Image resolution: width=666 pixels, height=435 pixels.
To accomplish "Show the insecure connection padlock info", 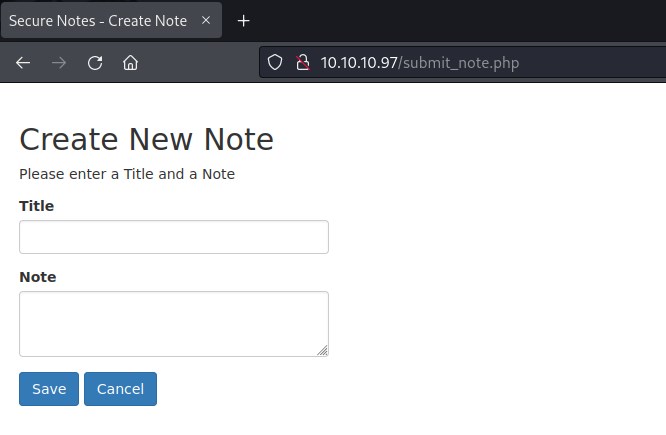I will [302, 63].
